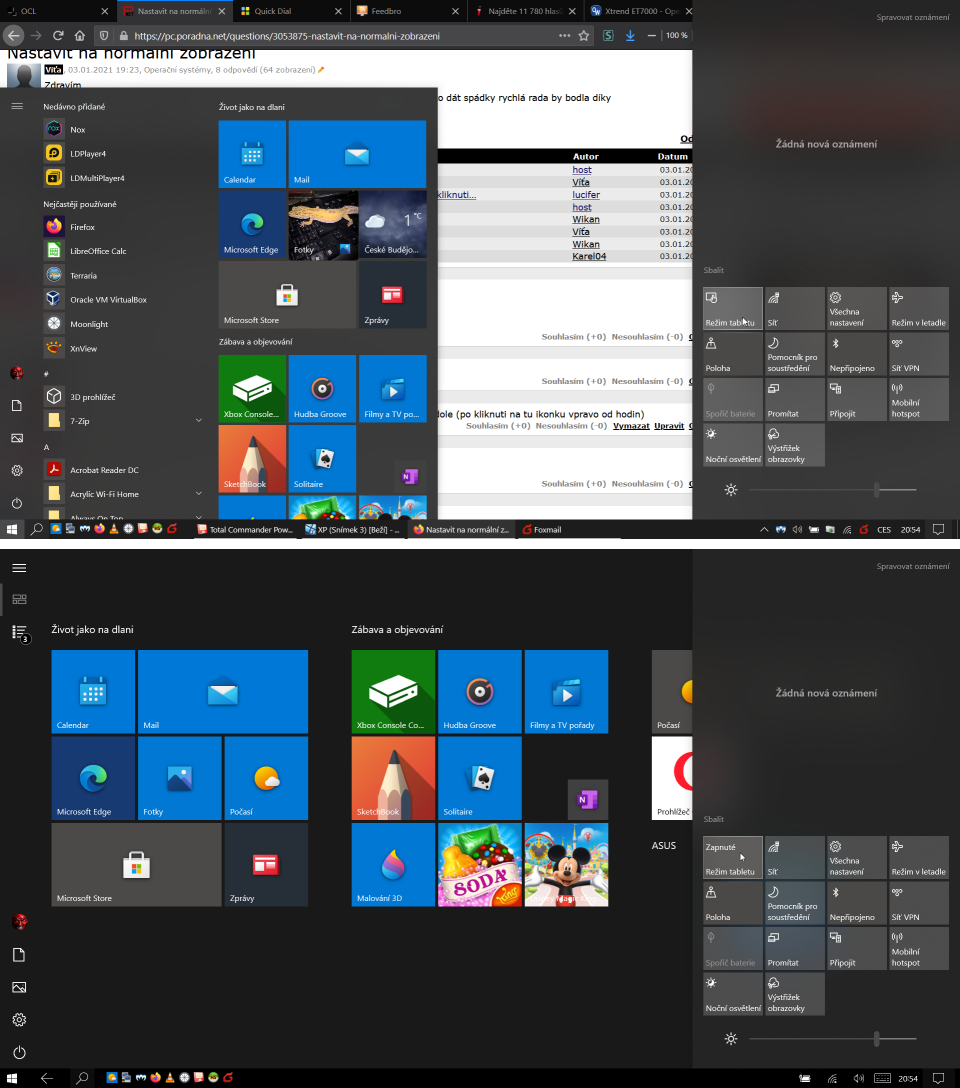This screenshot has width=960, height=1088.
Task: Toggle Mobilní hotspot in tablet-mode action center
Action: pyautogui.click(x=919, y=949)
